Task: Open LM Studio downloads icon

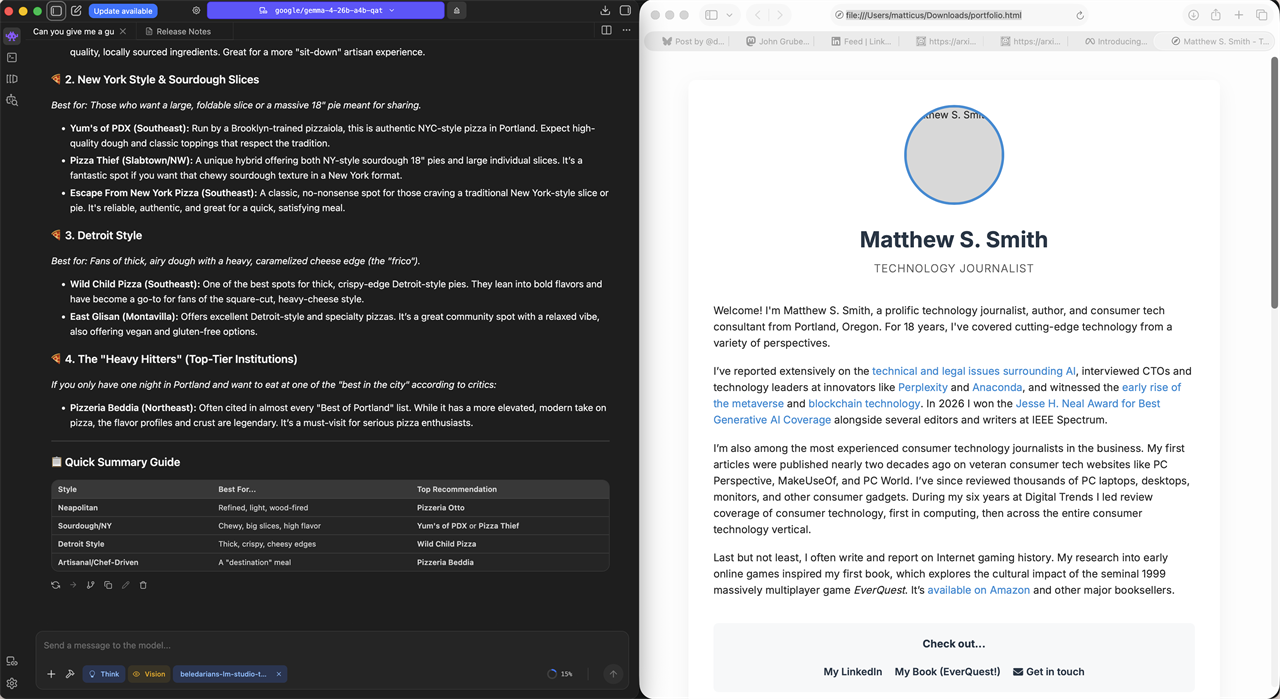Action: [x=605, y=11]
